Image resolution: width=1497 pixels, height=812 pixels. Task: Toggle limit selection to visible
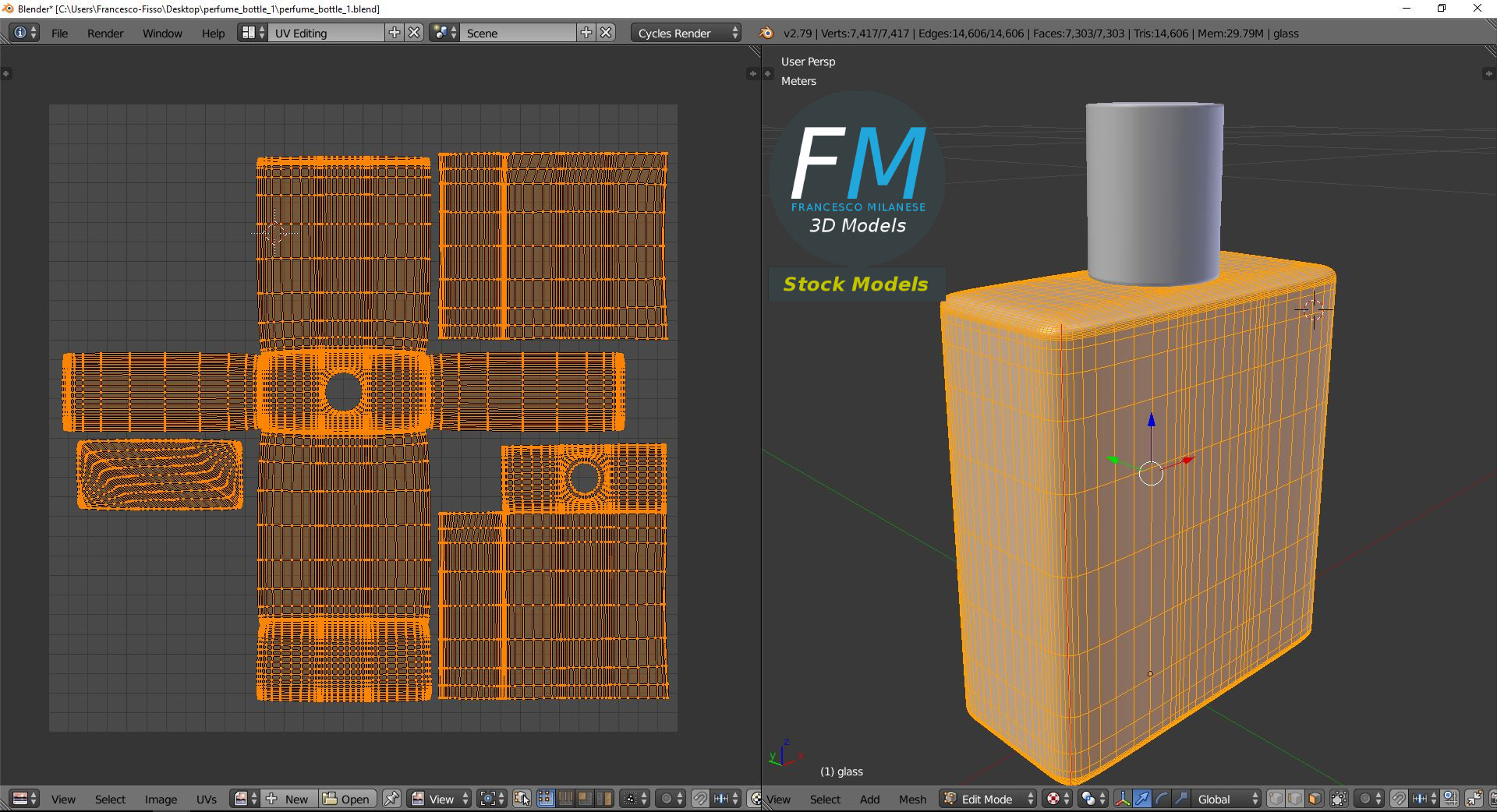(1339, 799)
